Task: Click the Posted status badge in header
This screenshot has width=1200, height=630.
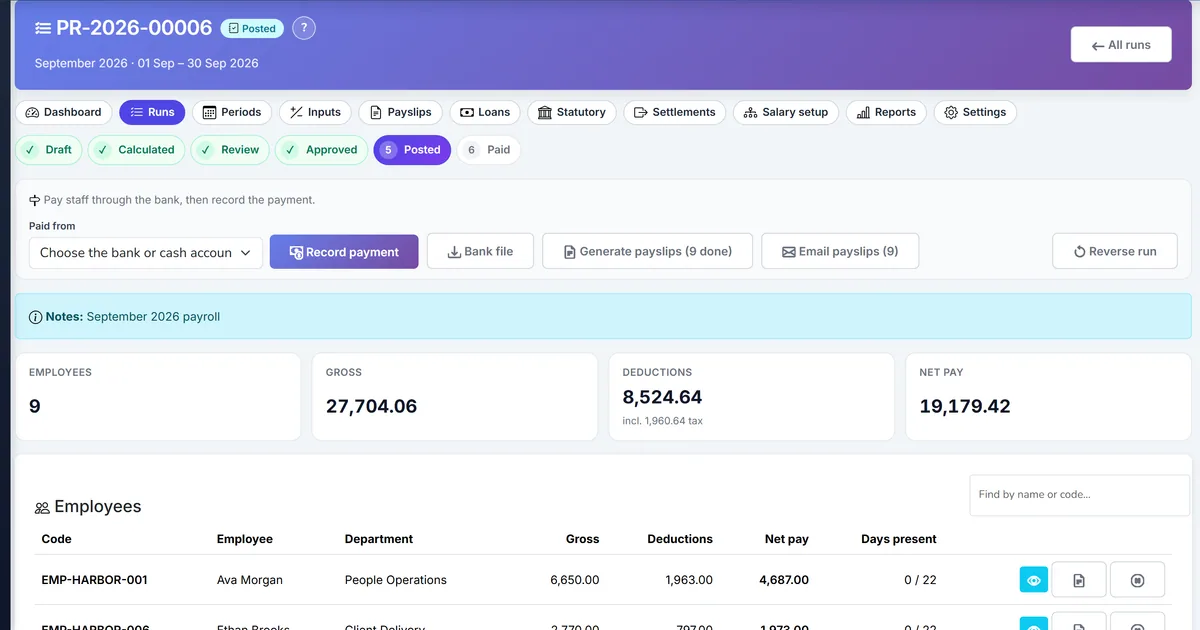Action: [252, 29]
